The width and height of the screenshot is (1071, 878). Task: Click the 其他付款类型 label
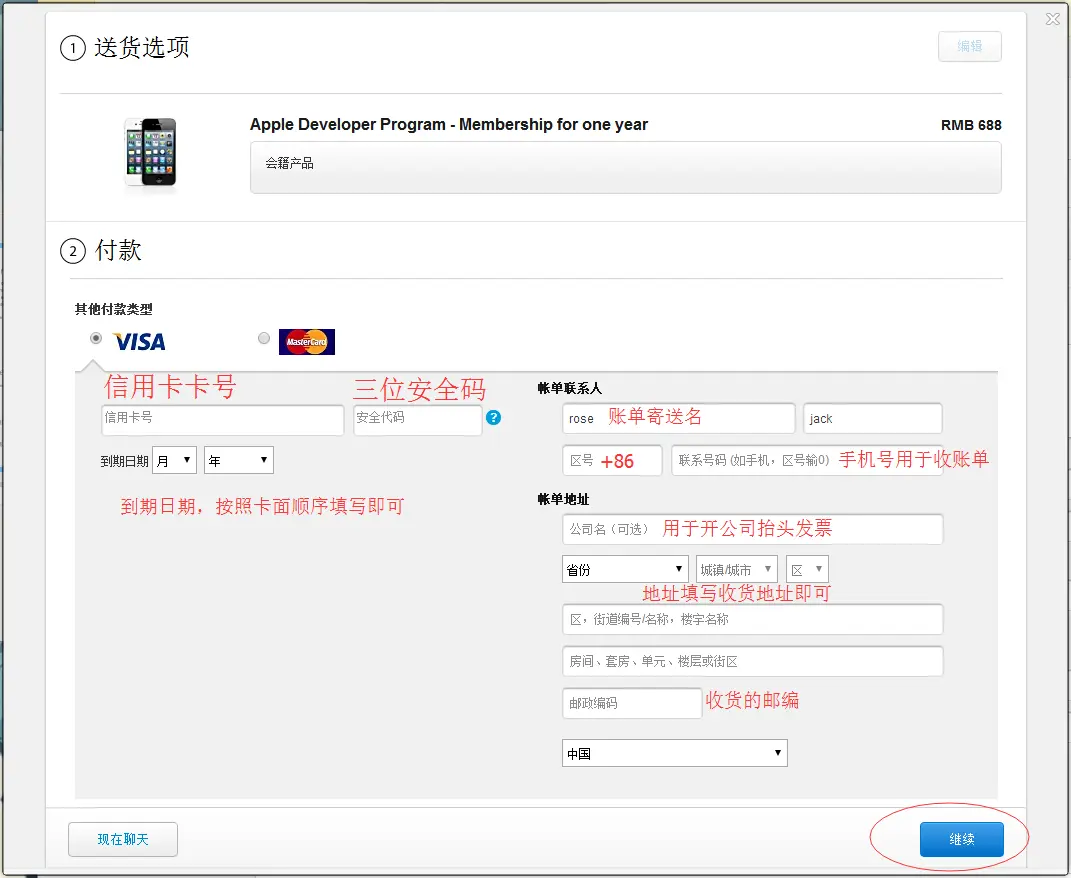pos(113,309)
